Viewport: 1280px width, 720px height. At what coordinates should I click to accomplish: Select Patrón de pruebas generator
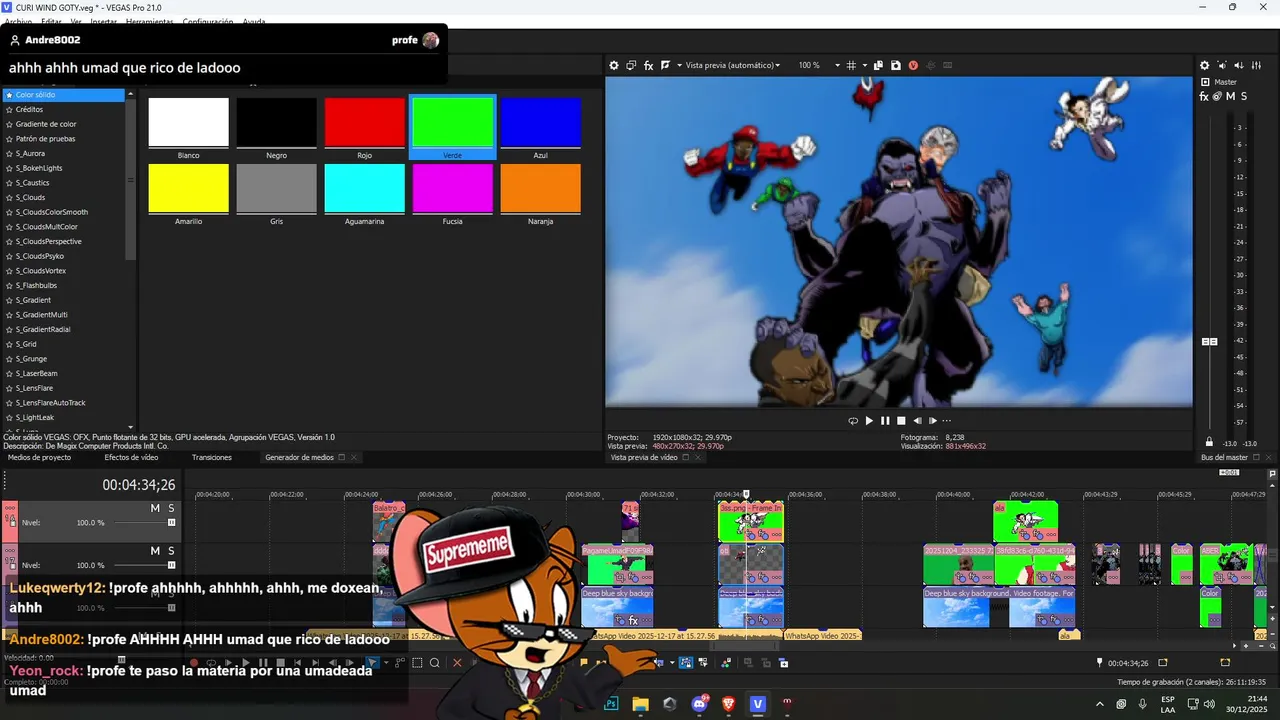click(45, 139)
